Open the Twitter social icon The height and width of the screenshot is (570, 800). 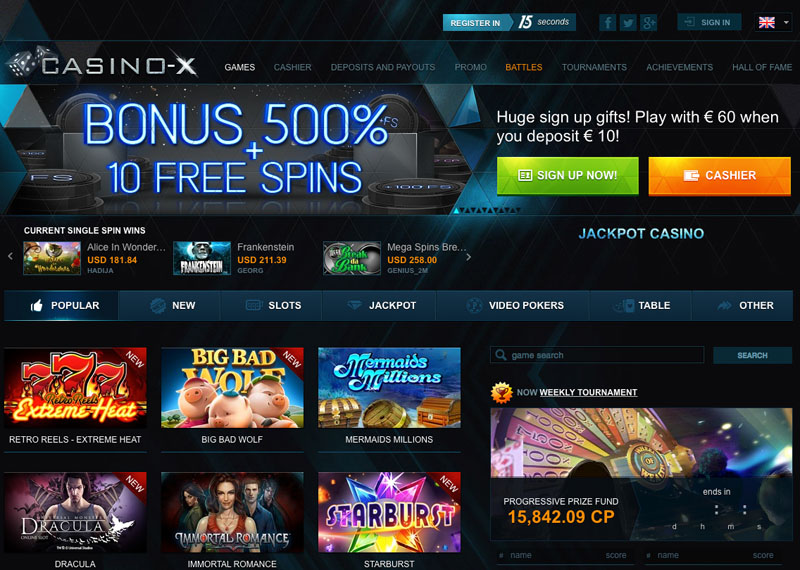pyautogui.click(x=628, y=22)
